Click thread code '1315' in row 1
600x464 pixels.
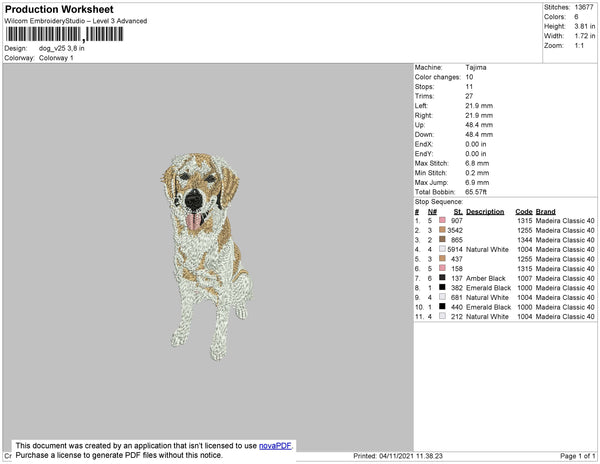coord(525,221)
